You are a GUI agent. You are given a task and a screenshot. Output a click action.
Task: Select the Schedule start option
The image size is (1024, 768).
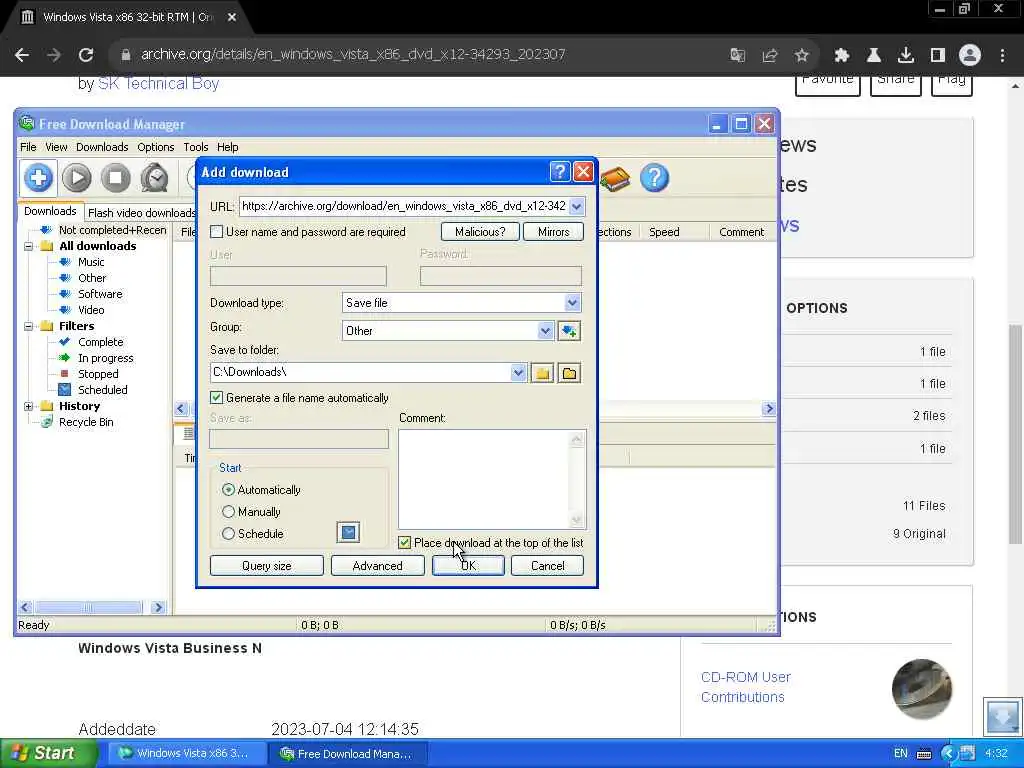[x=228, y=534]
